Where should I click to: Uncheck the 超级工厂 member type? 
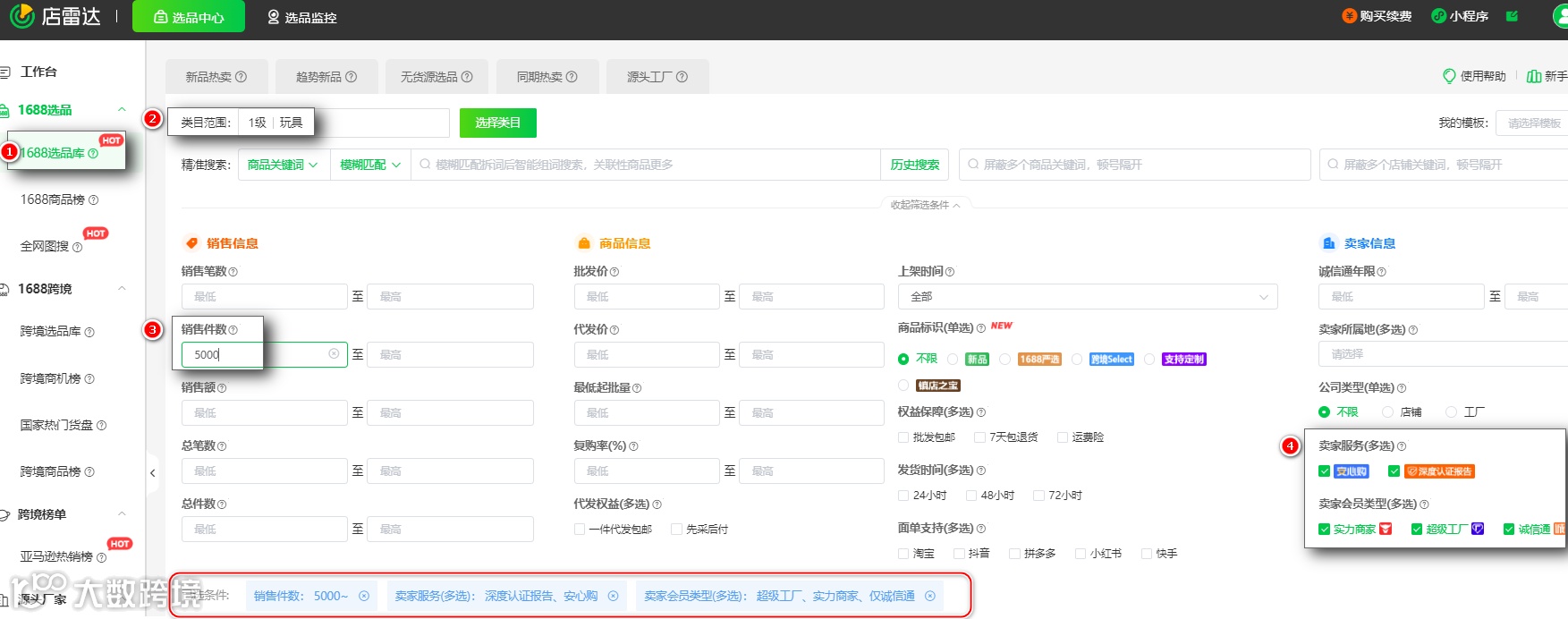pos(1417,530)
